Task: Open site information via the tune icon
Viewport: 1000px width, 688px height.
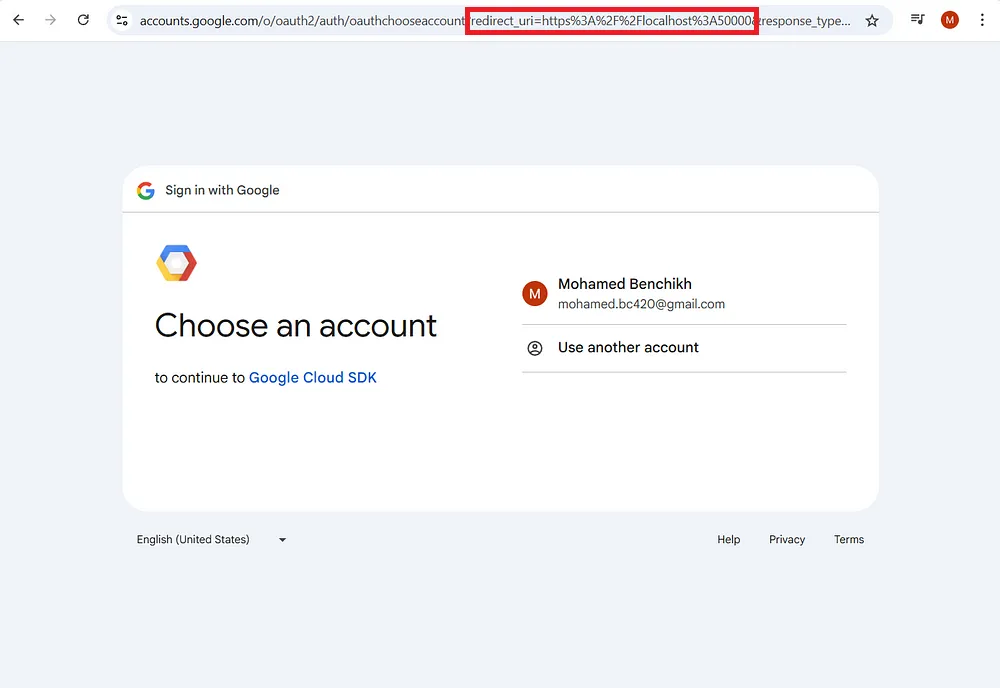Action: pos(121,19)
